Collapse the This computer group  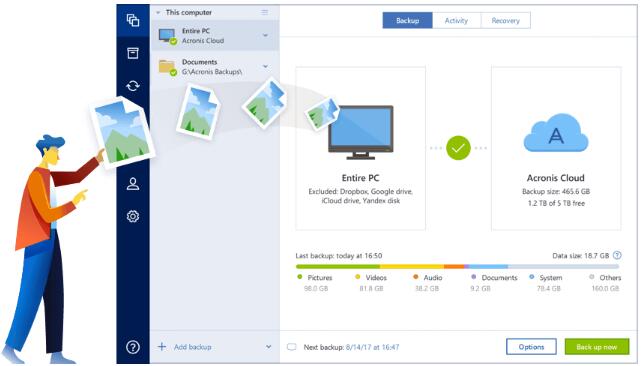pos(158,13)
